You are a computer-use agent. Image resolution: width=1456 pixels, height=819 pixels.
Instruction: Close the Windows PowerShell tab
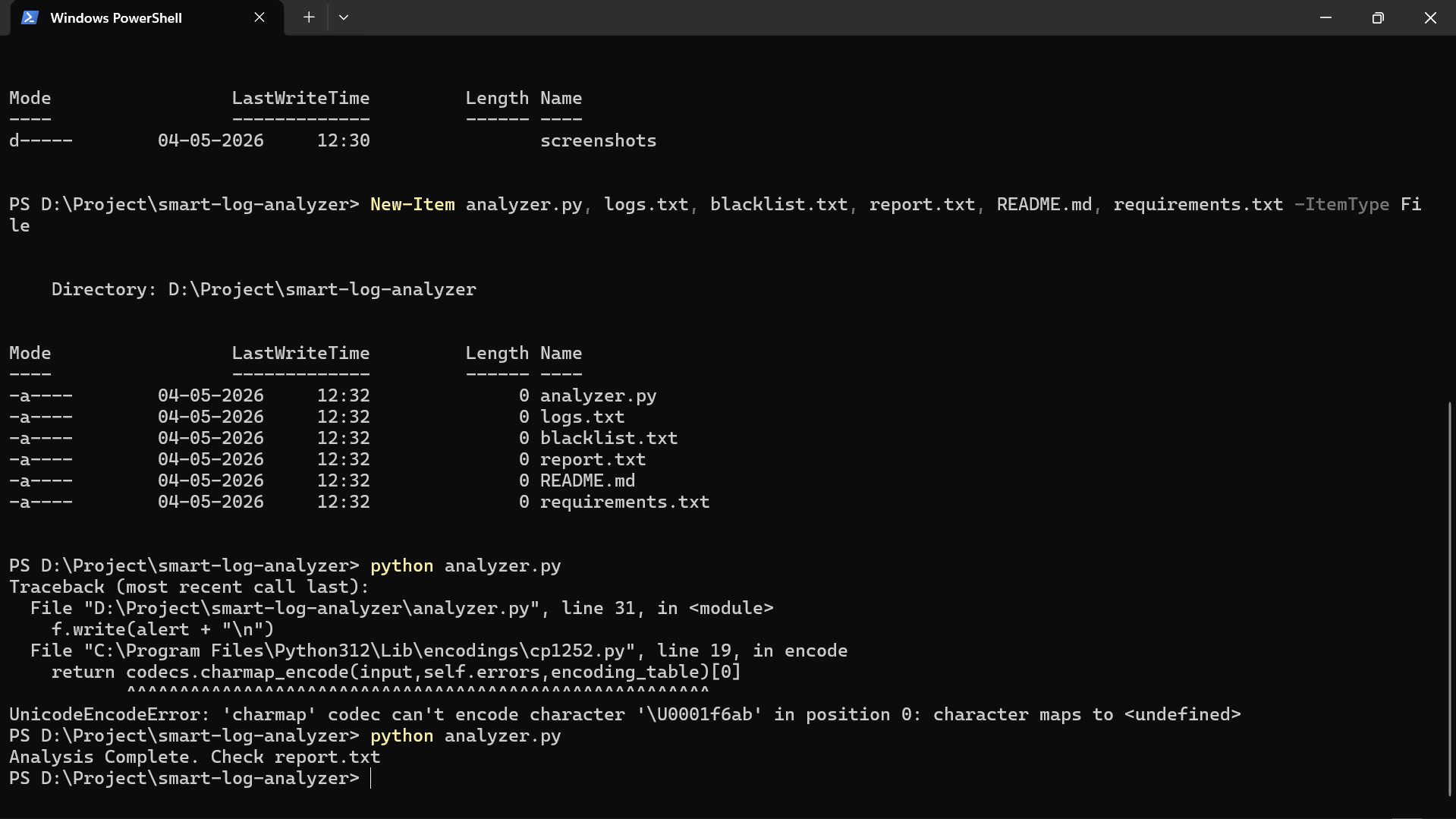click(x=259, y=17)
